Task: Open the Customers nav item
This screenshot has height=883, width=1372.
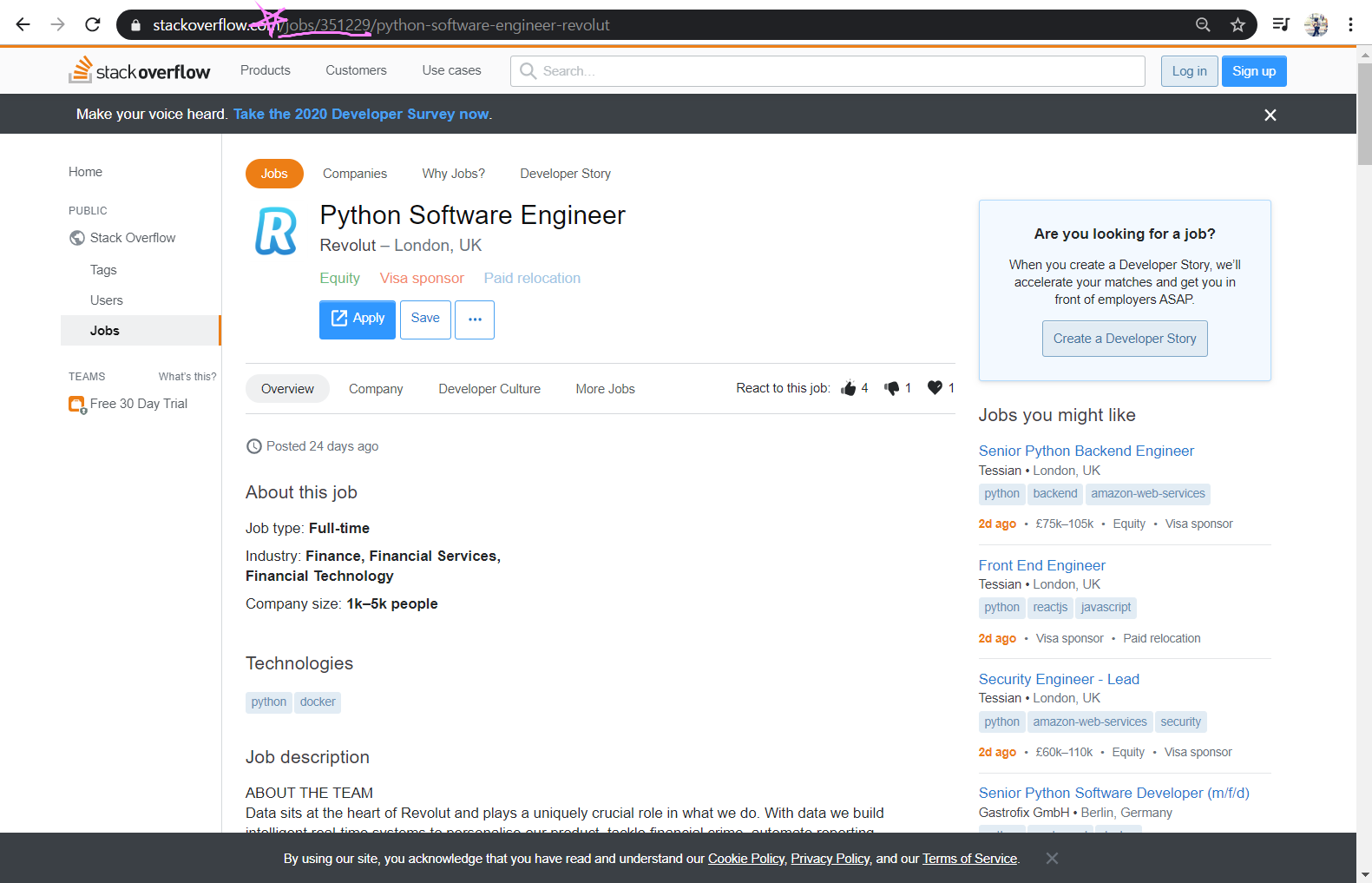Action: coord(356,70)
